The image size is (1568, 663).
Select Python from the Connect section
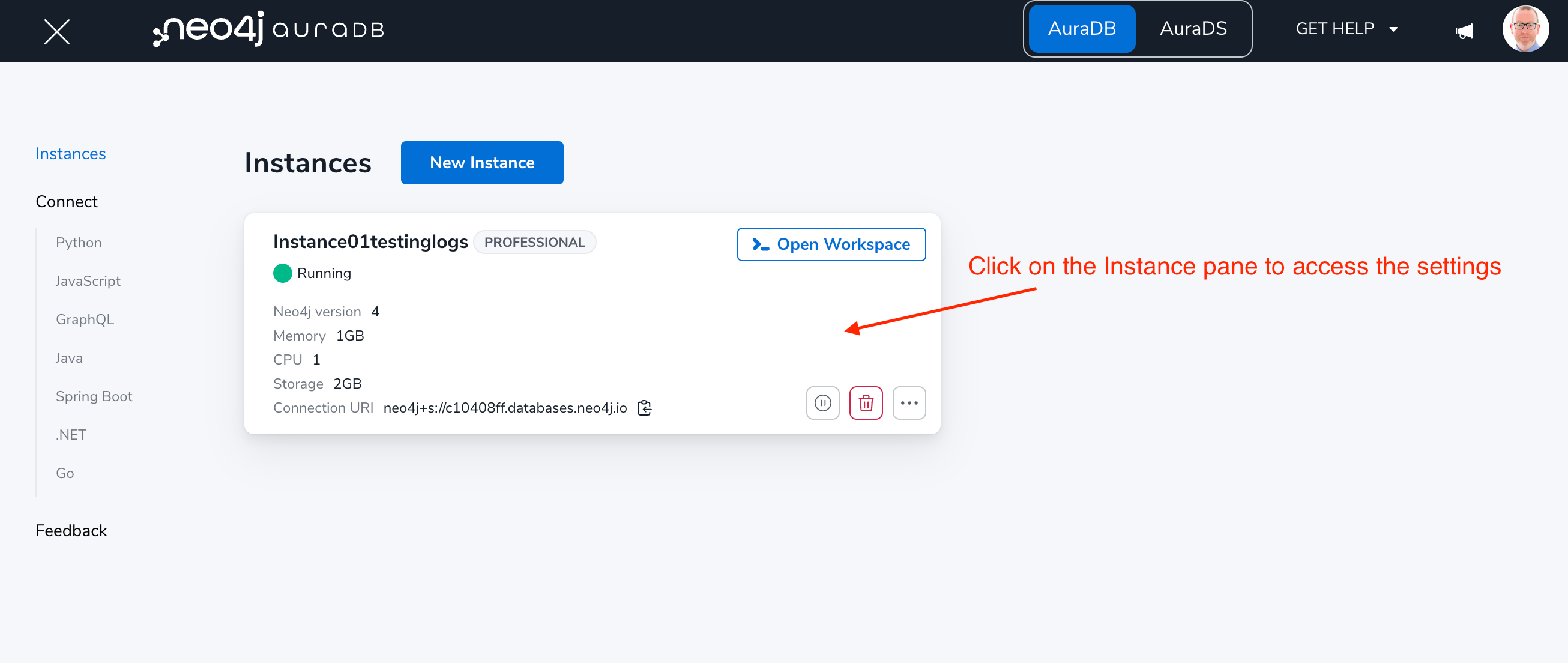[78, 243]
